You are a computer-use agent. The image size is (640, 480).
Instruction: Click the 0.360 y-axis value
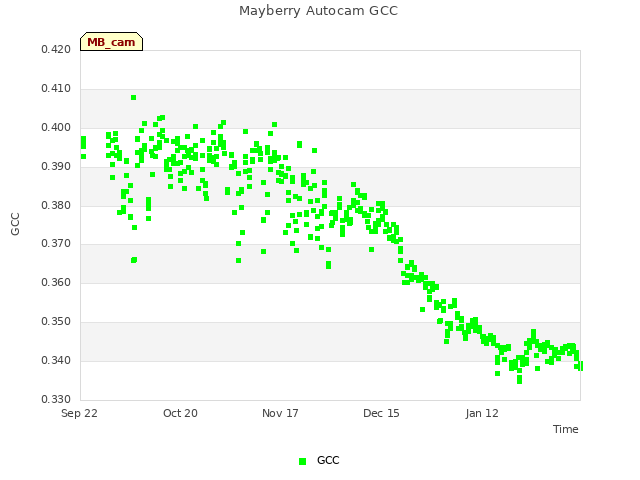click(x=56, y=282)
